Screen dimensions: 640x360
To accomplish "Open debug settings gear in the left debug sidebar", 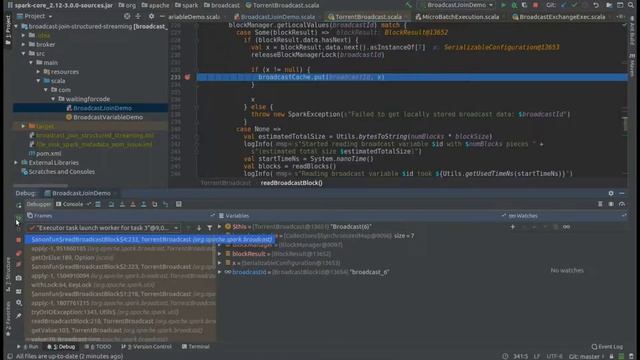I will pyautogui.click(x=18, y=303).
